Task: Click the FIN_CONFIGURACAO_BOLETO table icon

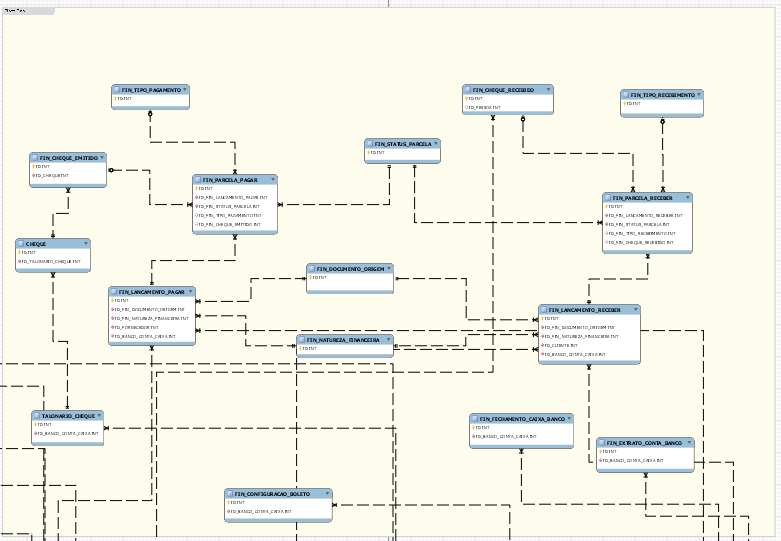Action: click(230, 494)
